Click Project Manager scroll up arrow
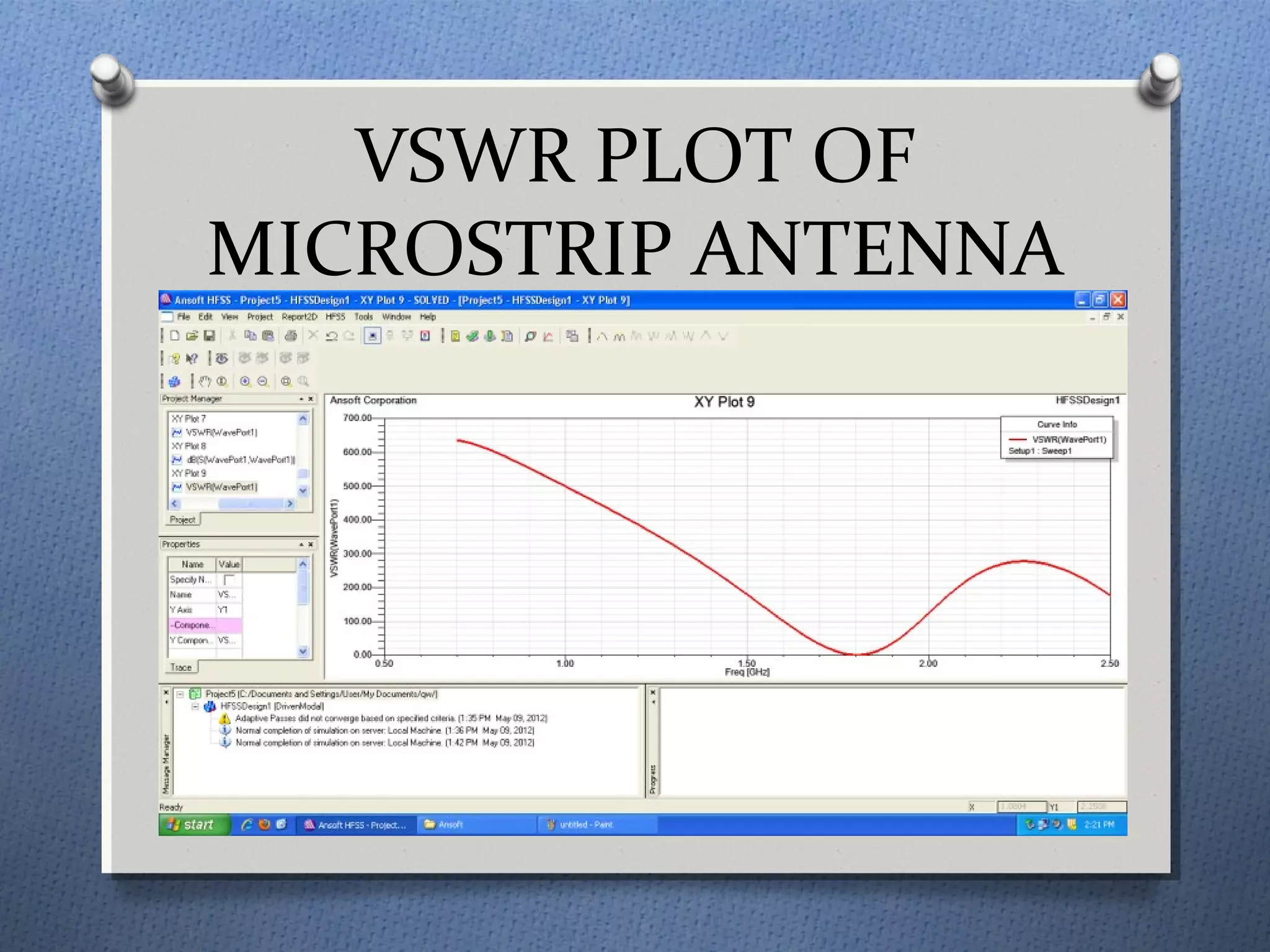This screenshot has width=1270, height=952. coord(303,419)
